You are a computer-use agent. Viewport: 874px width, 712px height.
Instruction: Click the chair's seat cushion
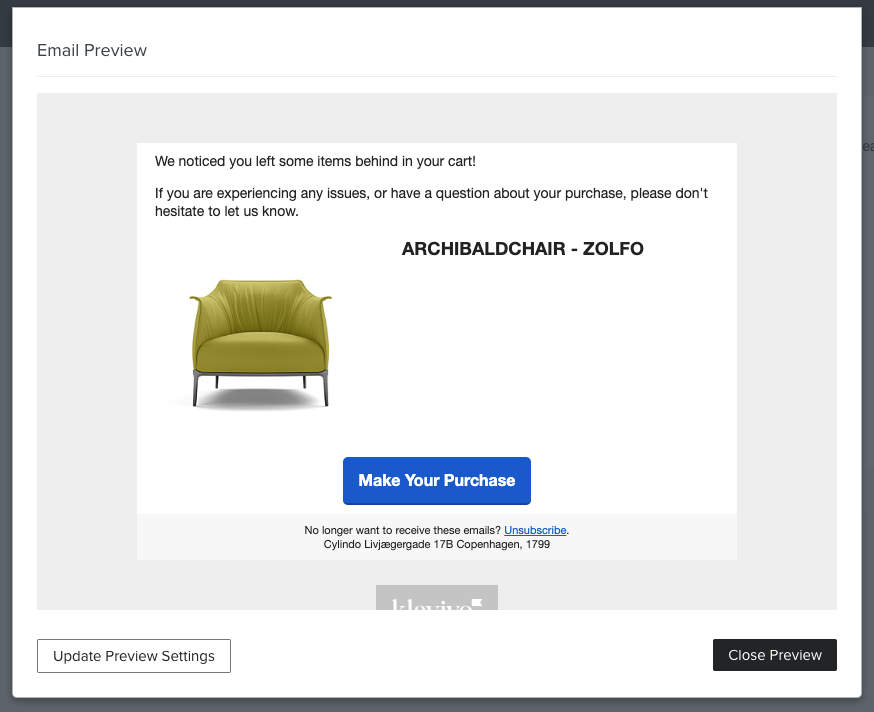(260, 351)
